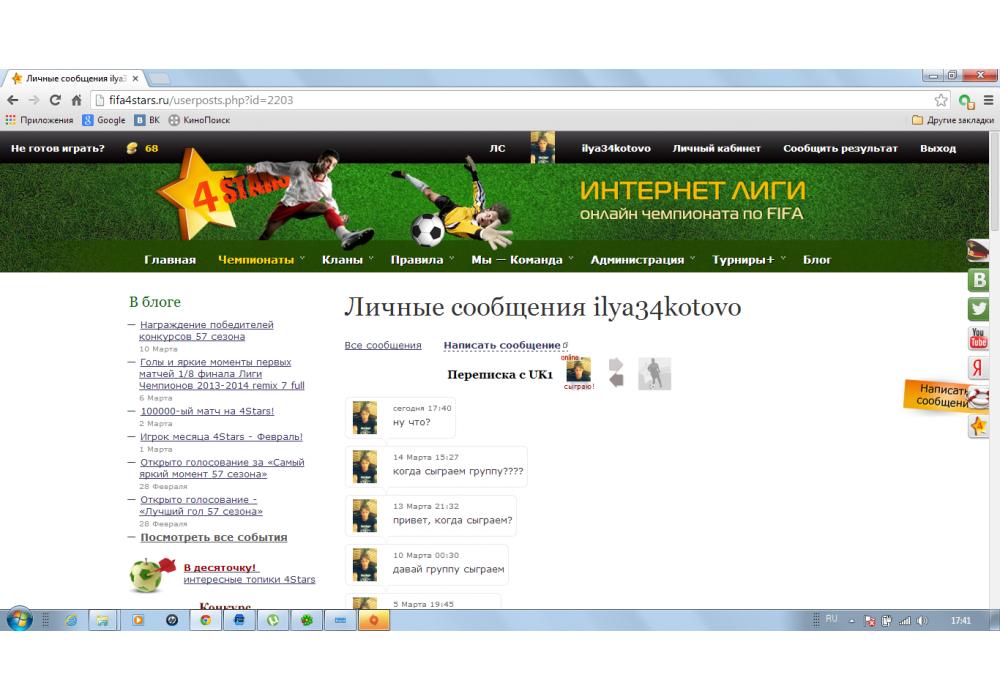This screenshot has height=700, width=1000.
Task: Click the police cap icon in side panel
Action: coord(978,250)
